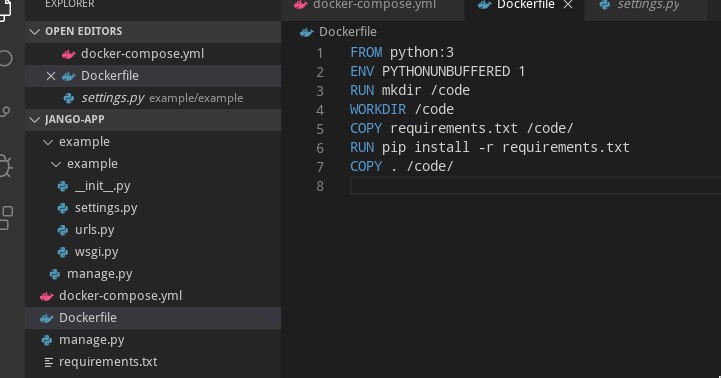Open Run and Debug bug icon
The width and height of the screenshot is (721, 378).
[5, 166]
